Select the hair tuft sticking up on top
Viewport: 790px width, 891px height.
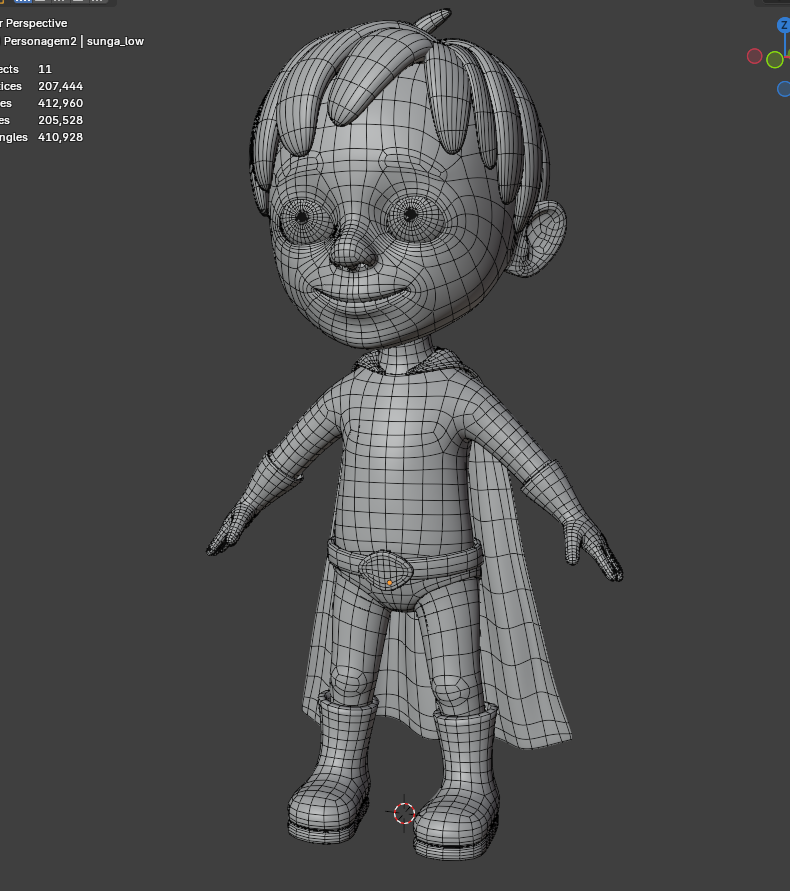pyautogui.click(x=433, y=20)
